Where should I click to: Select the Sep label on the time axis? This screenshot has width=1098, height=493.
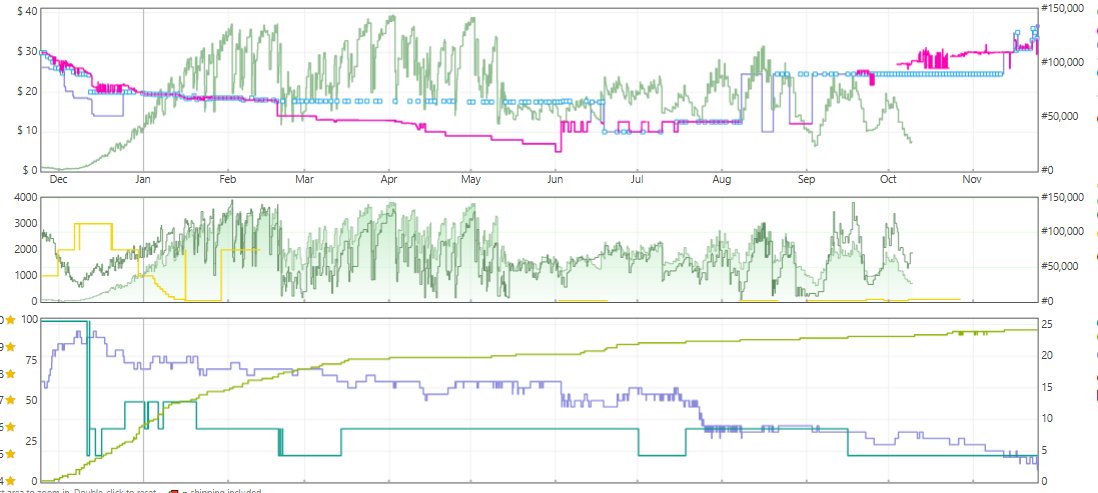coord(806,180)
